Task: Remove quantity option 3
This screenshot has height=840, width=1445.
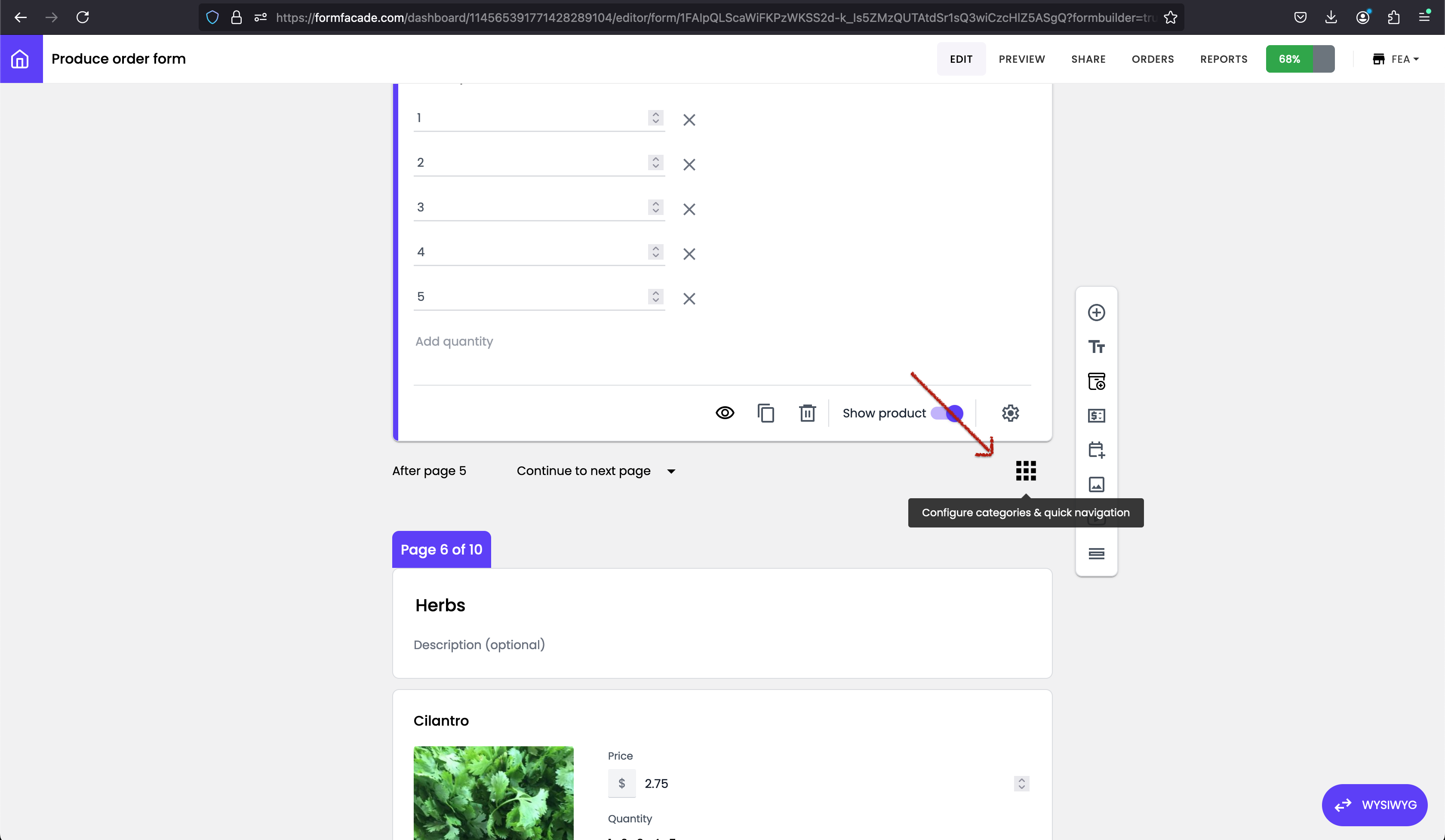Action: tap(689, 209)
